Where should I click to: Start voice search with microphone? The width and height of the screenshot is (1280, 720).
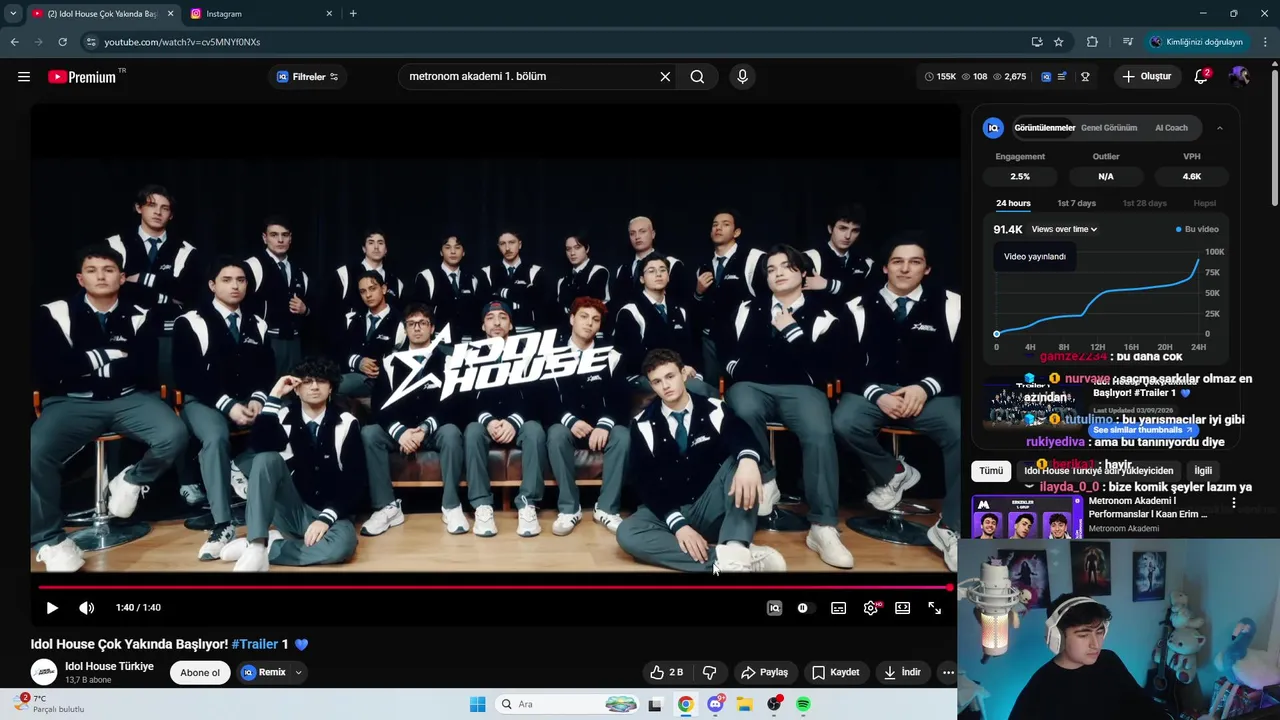click(x=742, y=77)
